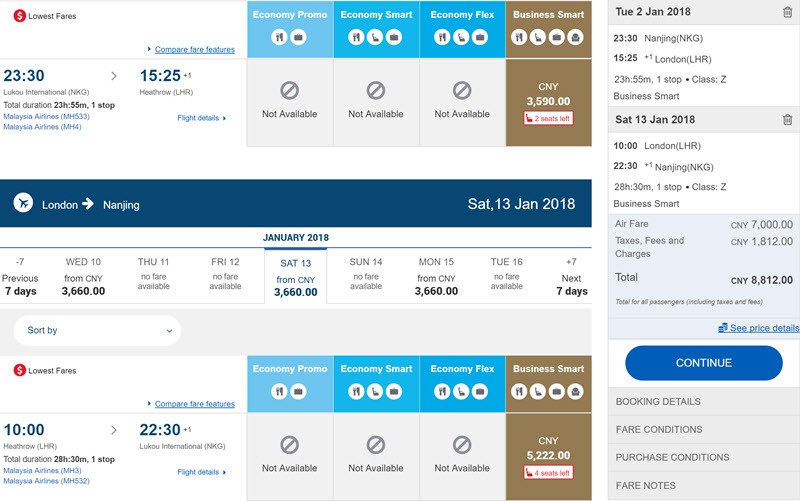Click the red Lowest Fares dollar icon at top

pos(19,16)
